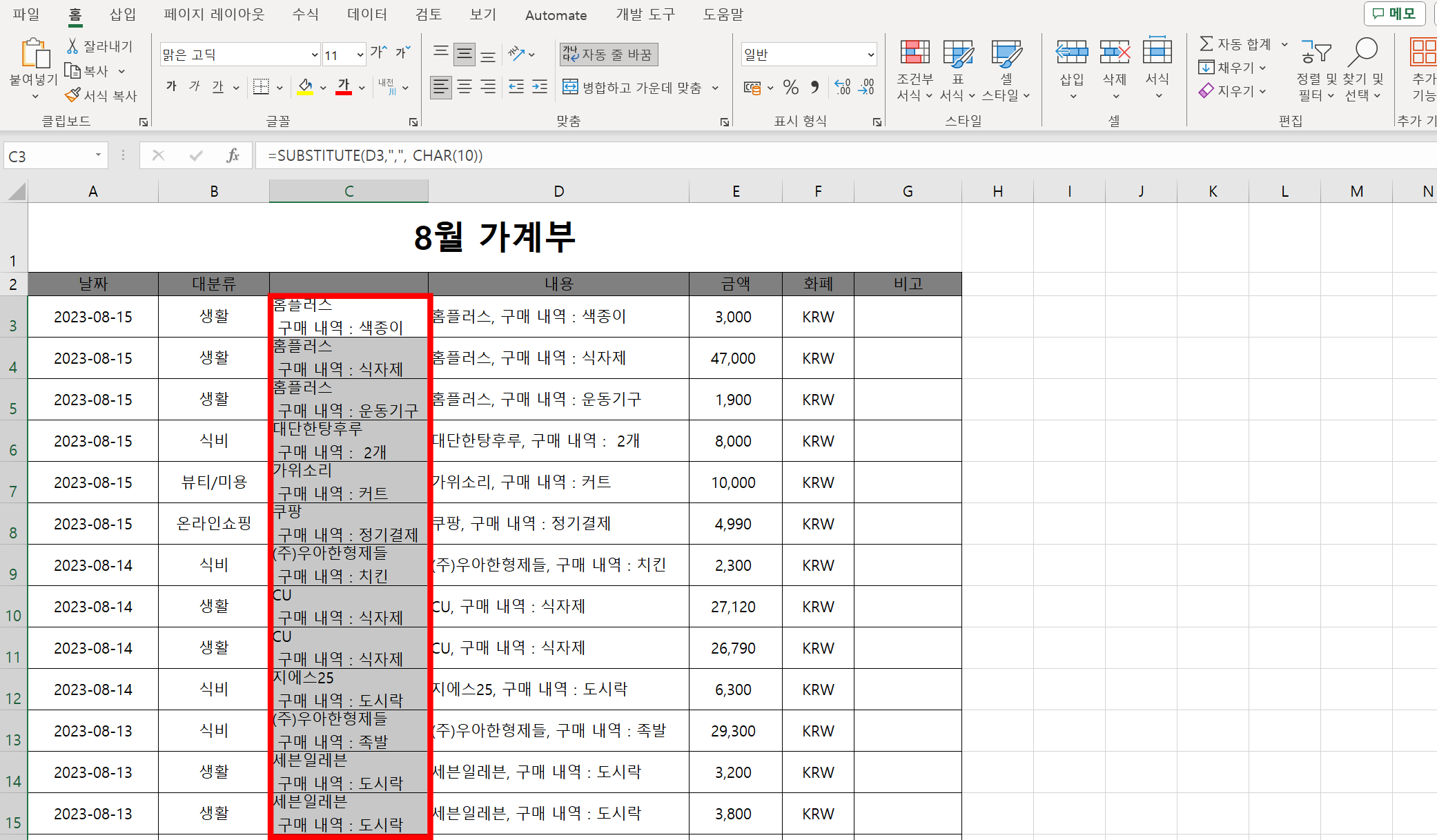Click the Select All corner triangle

click(15, 191)
